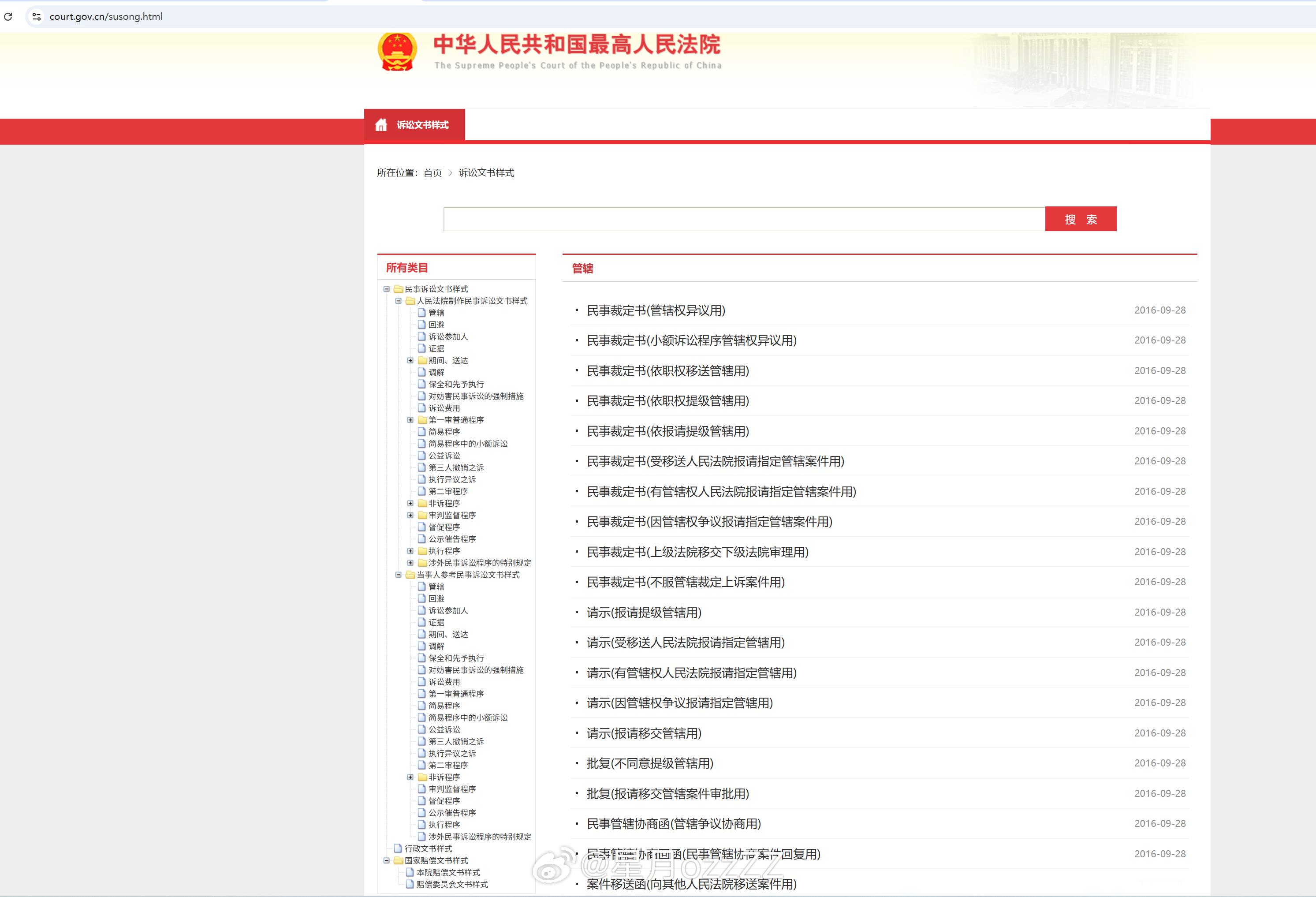Collapse the 民事诉讼文书样式 tree node
This screenshot has width=1316, height=897.
coord(387,289)
